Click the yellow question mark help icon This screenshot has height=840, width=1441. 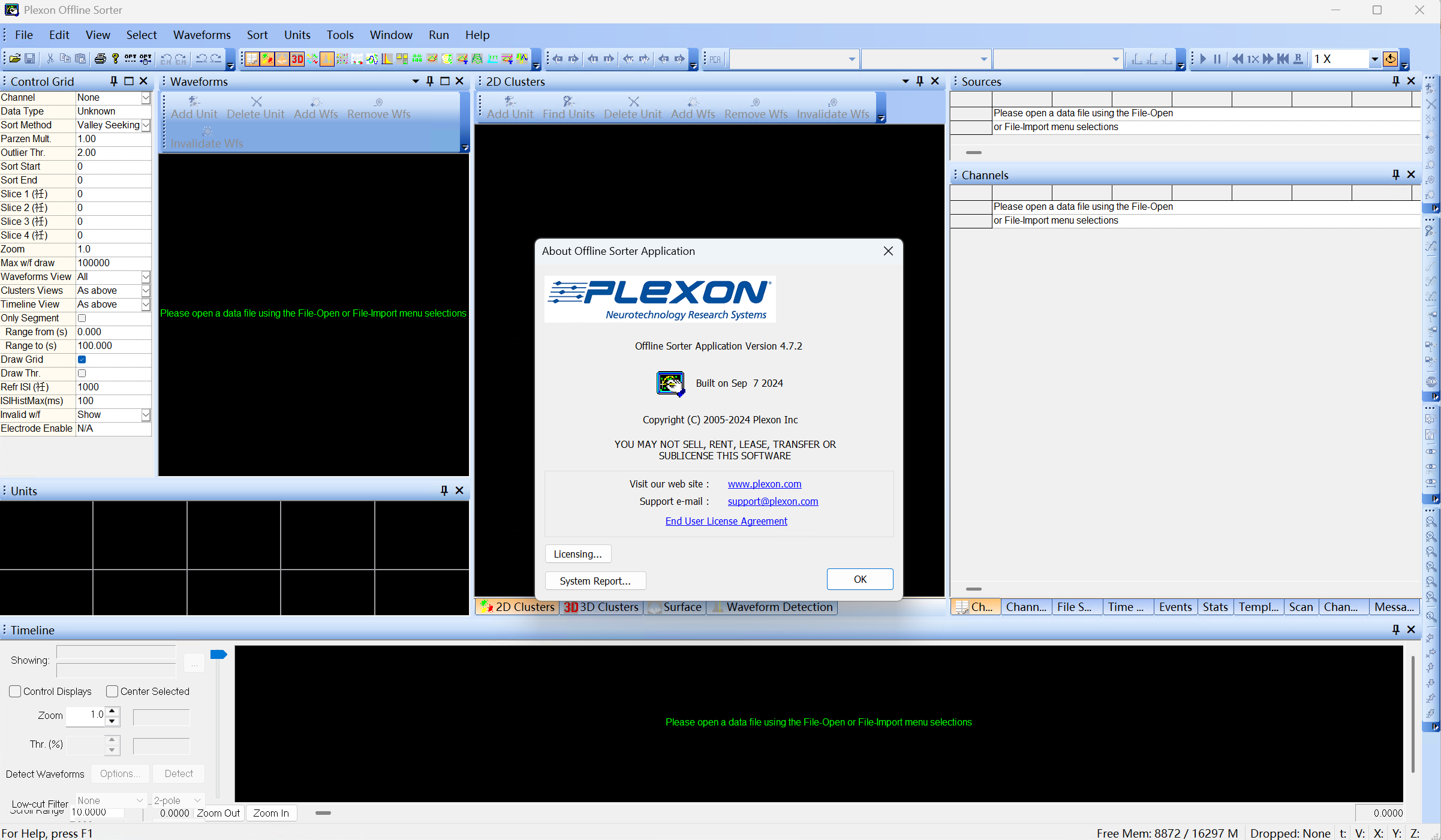[115, 59]
